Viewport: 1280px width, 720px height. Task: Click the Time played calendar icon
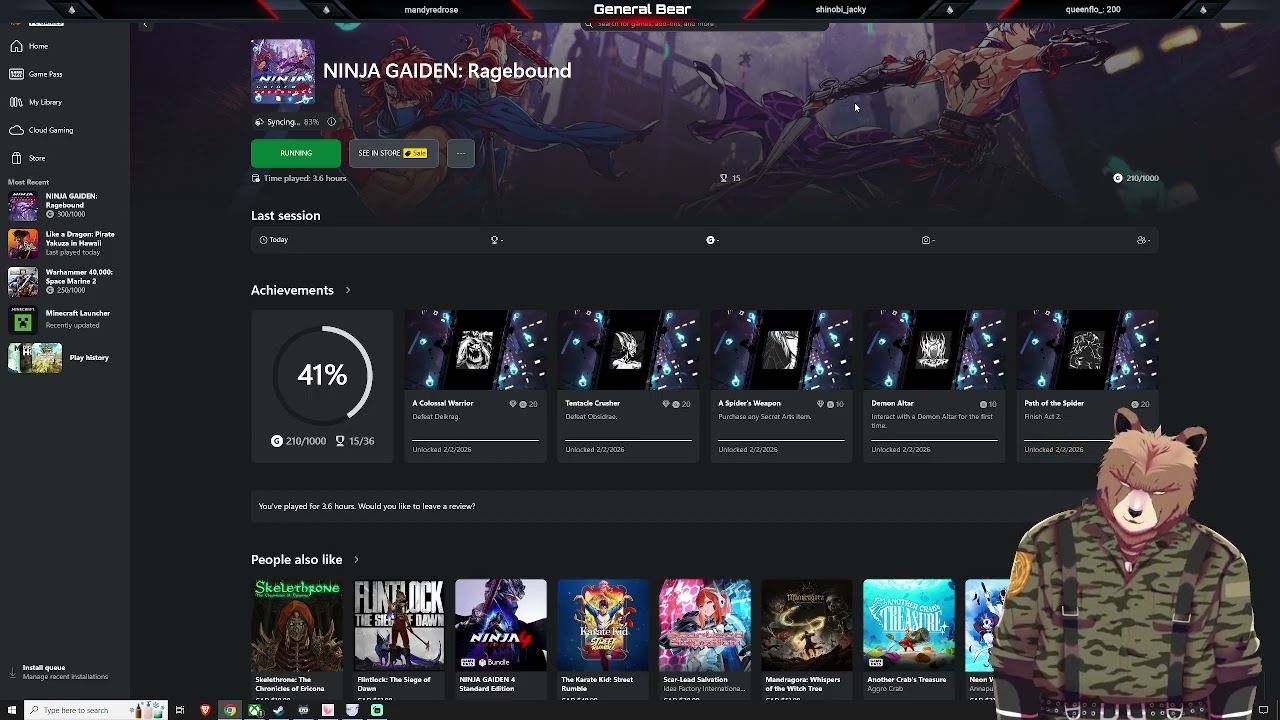(255, 178)
